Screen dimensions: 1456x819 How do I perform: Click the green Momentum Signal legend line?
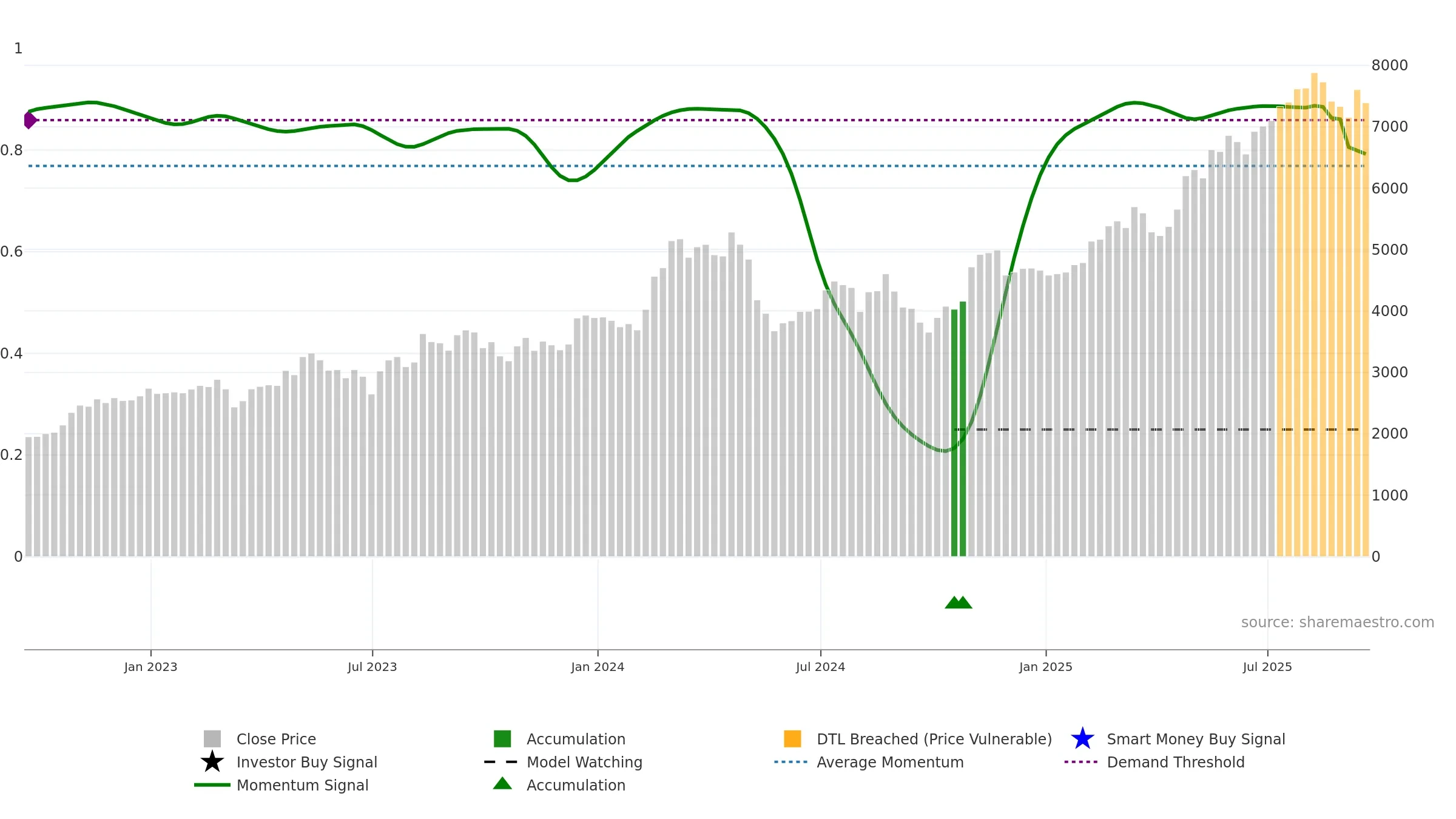212,785
